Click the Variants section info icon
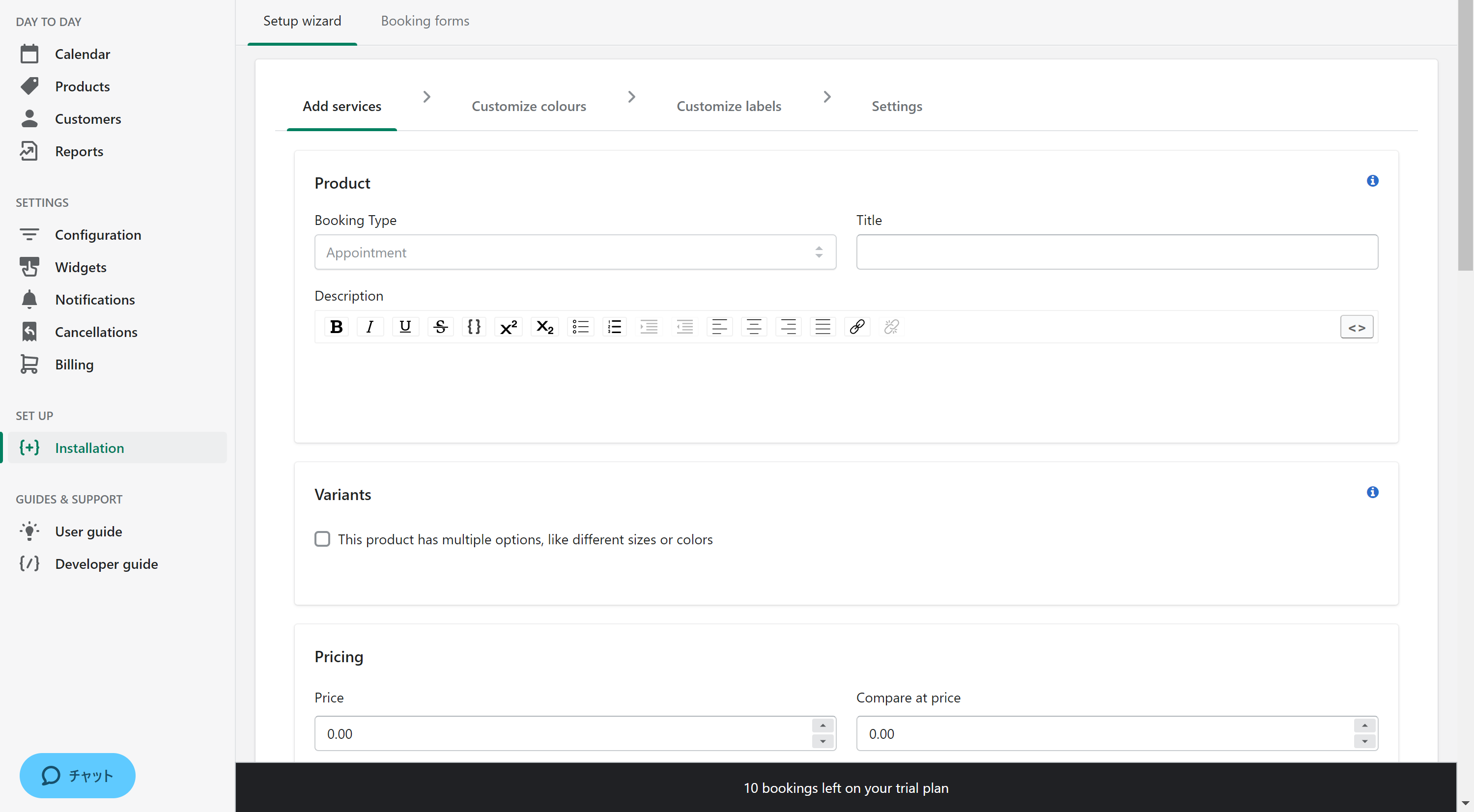 pos(1372,492)
